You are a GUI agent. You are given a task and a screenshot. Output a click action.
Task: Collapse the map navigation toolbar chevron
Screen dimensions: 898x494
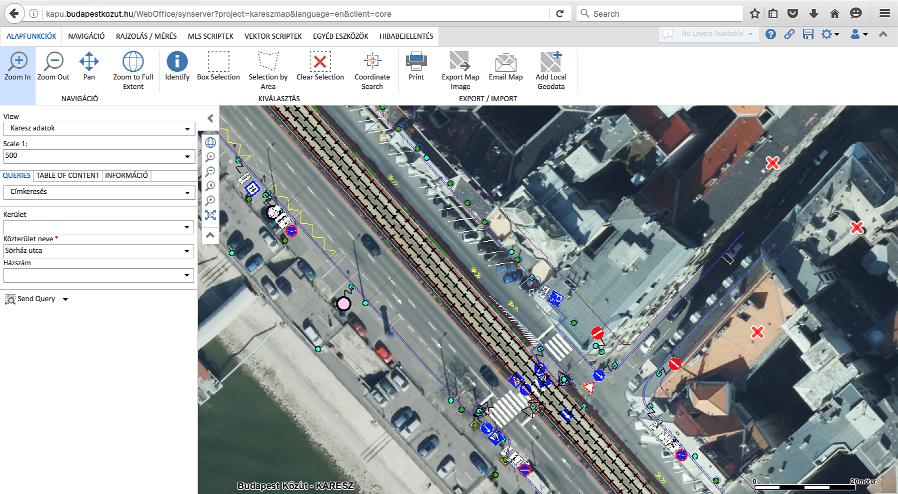(211, 235)
